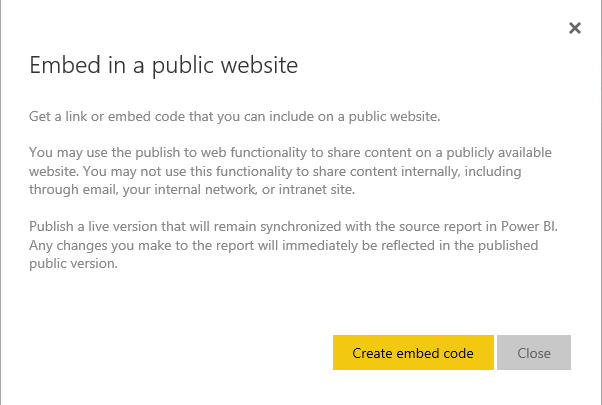Click the word 'Embed' in the title
This screenshot has width=602, height=405.
tap(65, 65)
